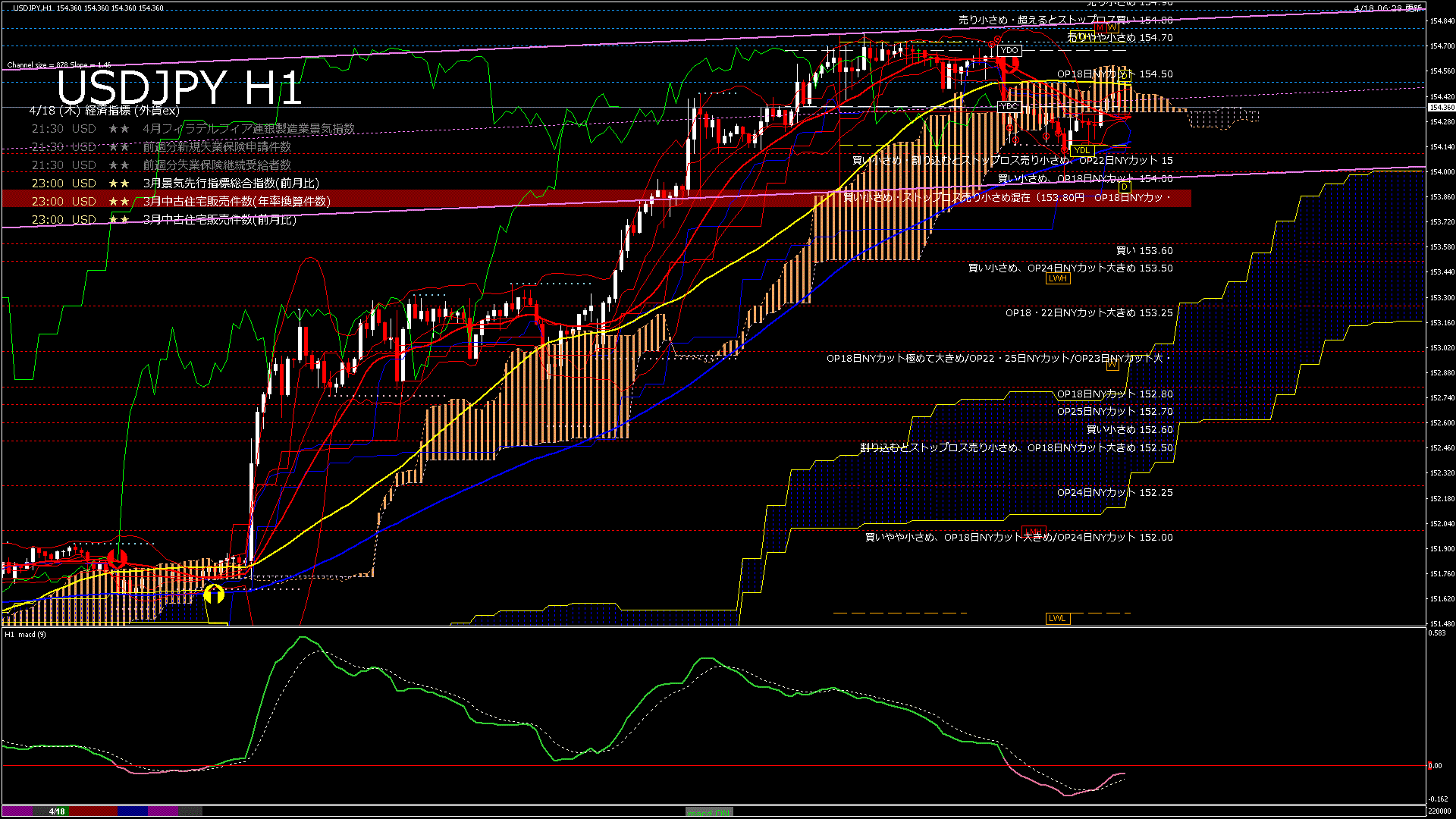Click the order label '買い 153.60'
Viewport: 1456px width, 819px height.
(1144, 251)
